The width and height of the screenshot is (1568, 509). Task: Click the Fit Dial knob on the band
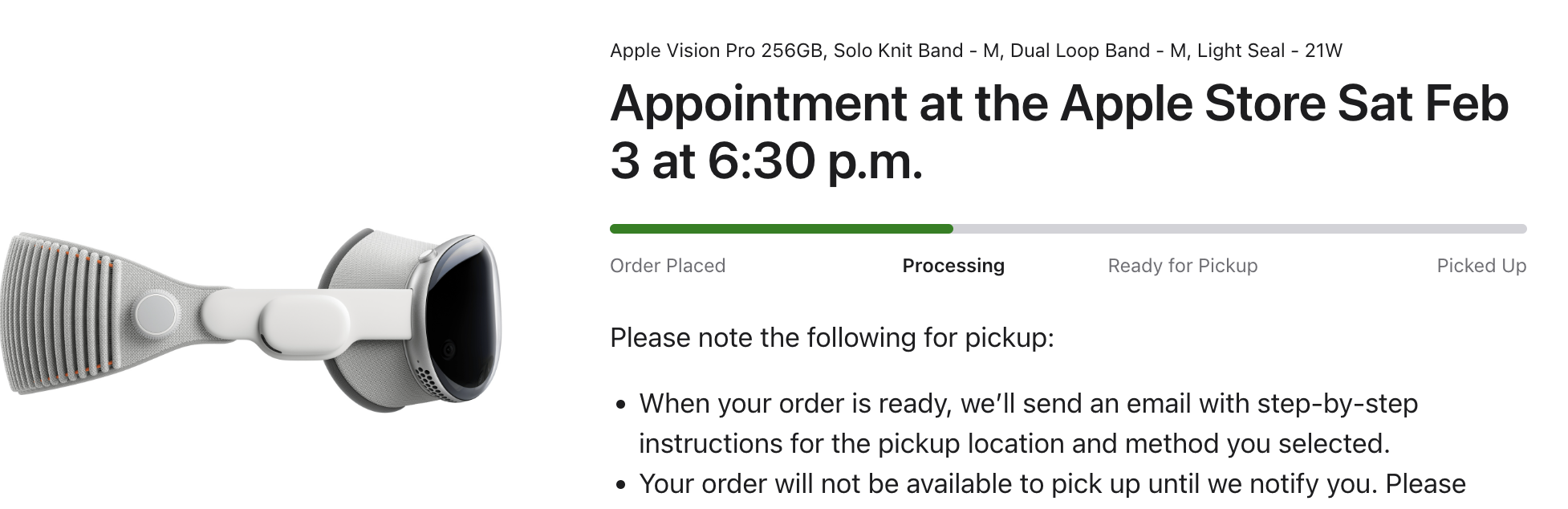pos(156,313)
